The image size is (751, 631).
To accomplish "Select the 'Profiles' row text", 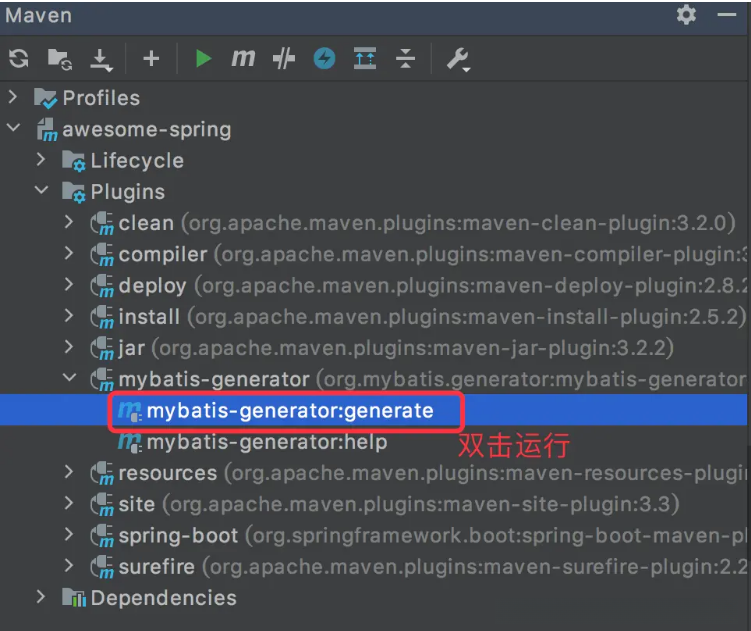I will 101,98.
